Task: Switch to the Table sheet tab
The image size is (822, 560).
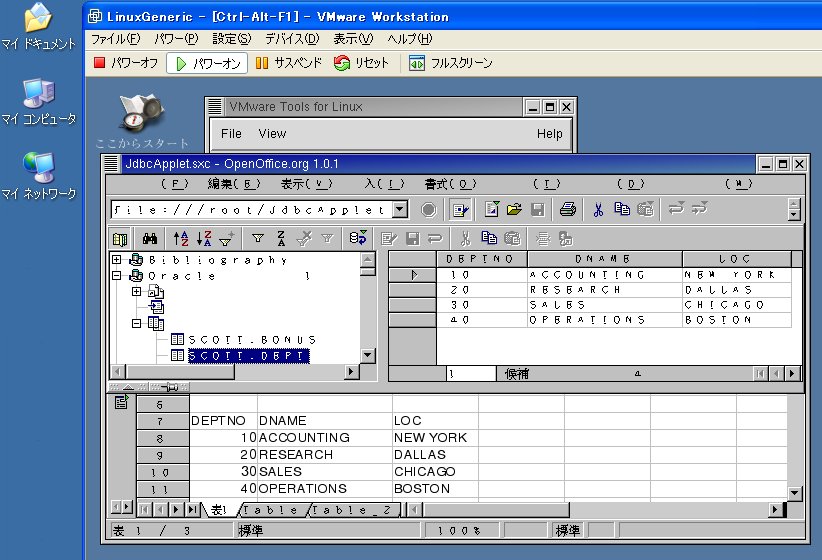Action: [x=270, y=510]
